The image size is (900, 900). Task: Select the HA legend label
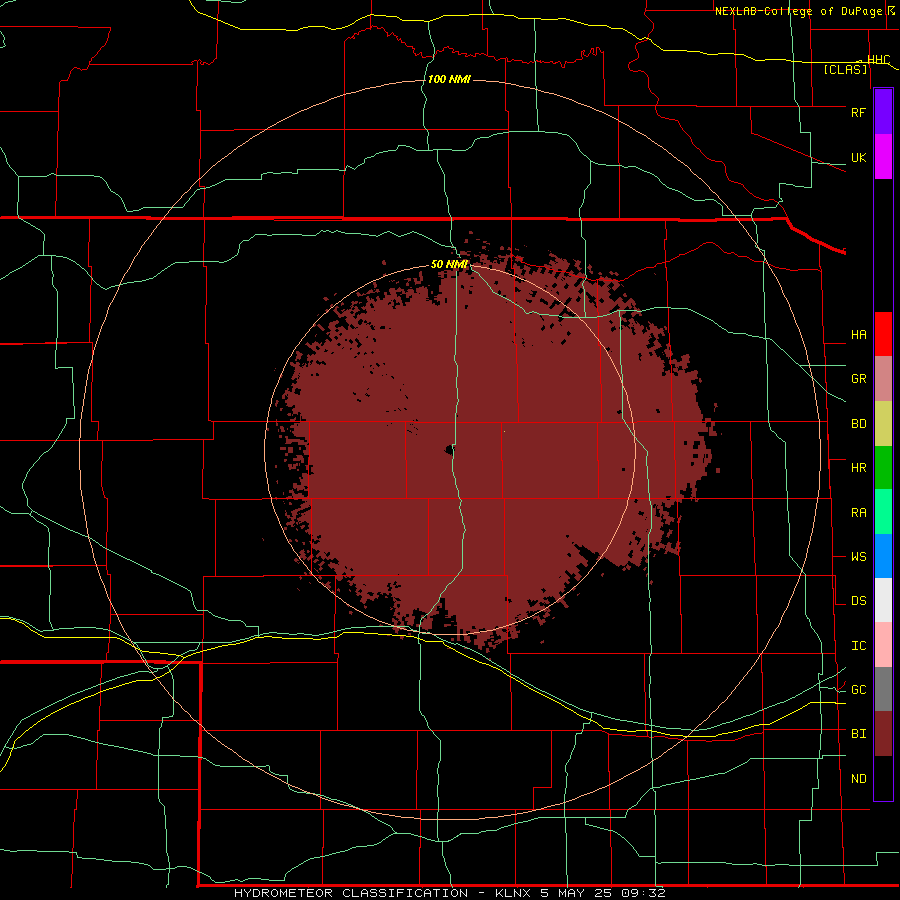858,335
